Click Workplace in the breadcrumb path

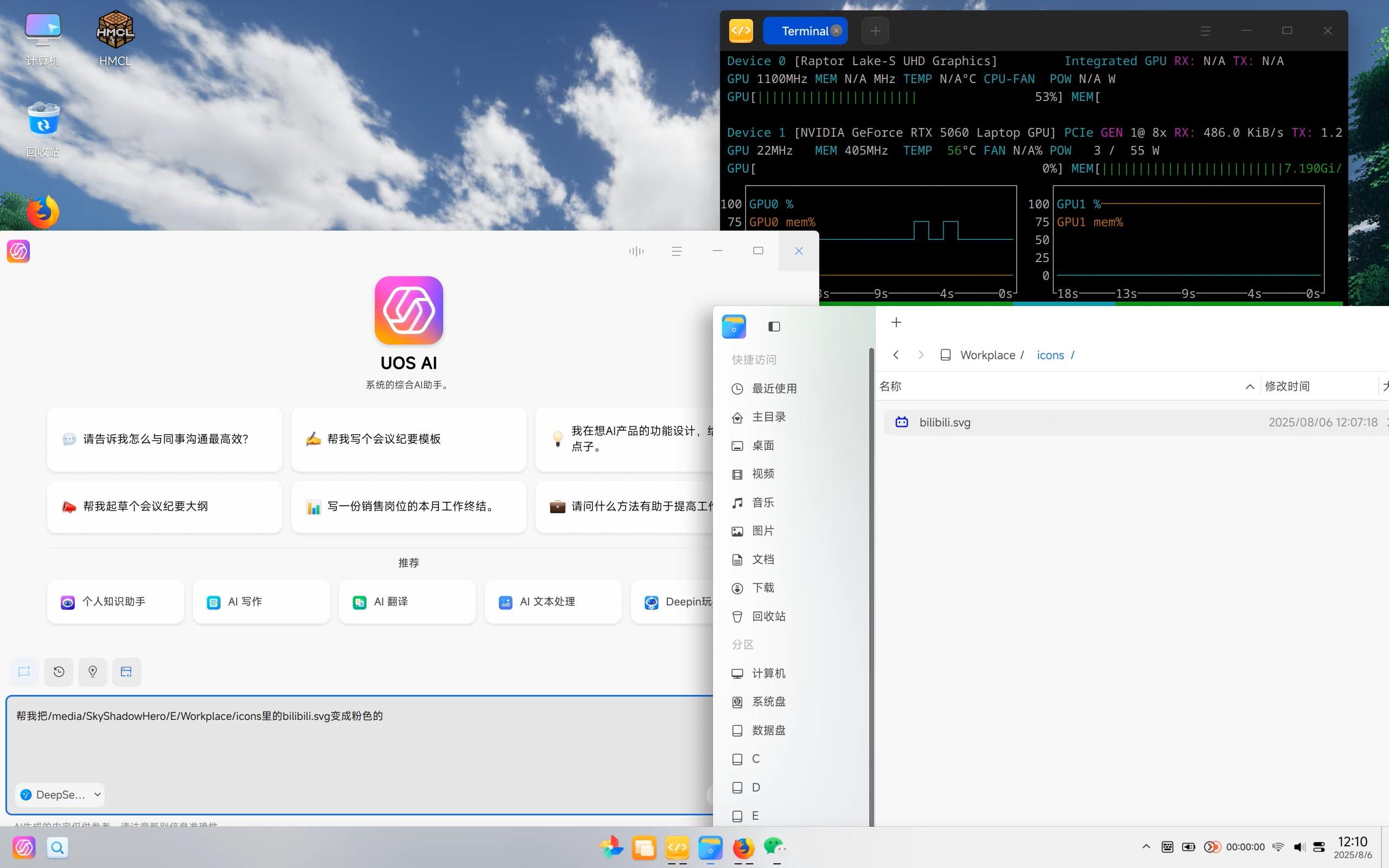tap(987, 355)
